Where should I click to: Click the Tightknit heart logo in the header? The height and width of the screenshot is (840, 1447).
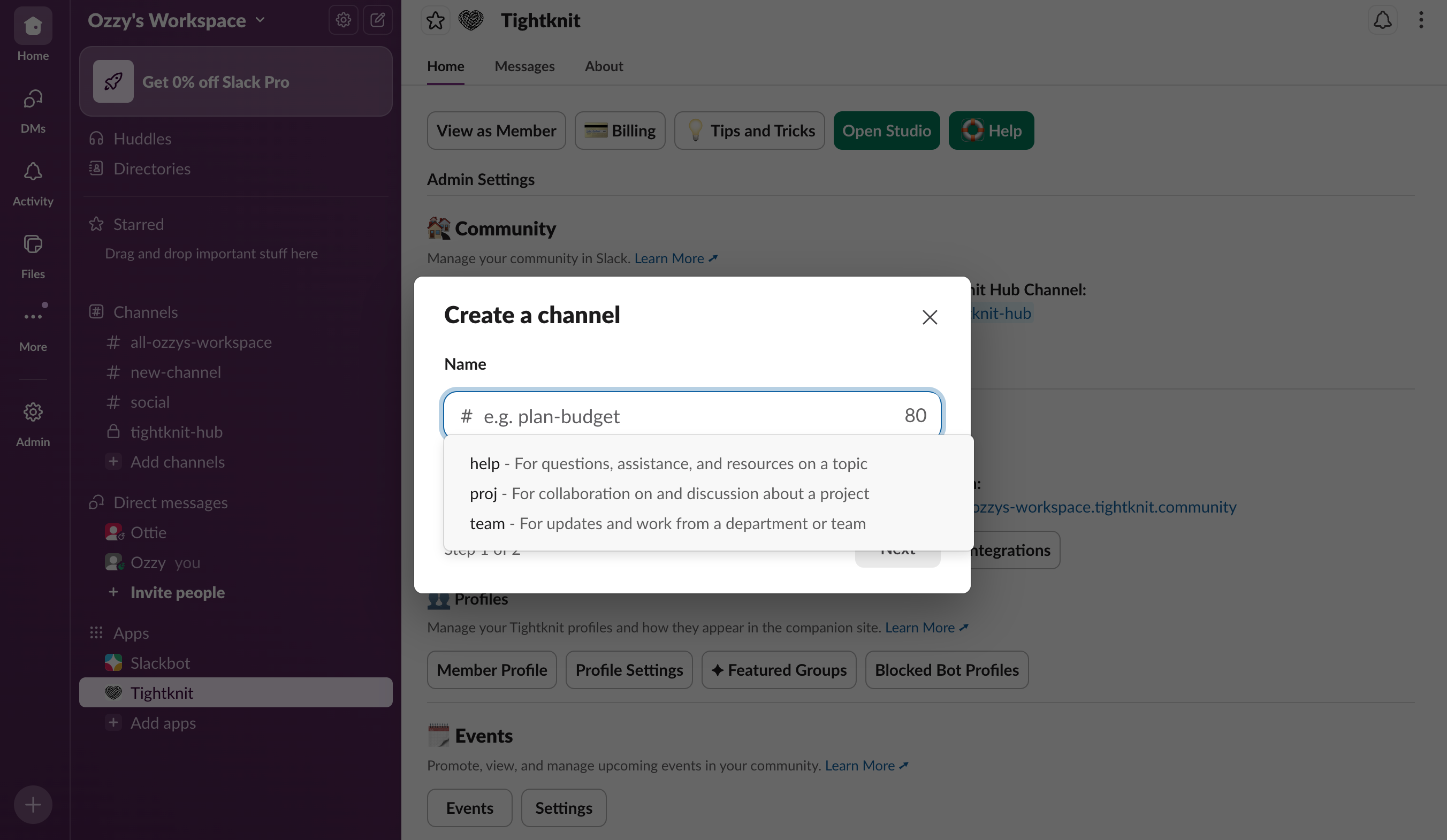coord(471,21)
